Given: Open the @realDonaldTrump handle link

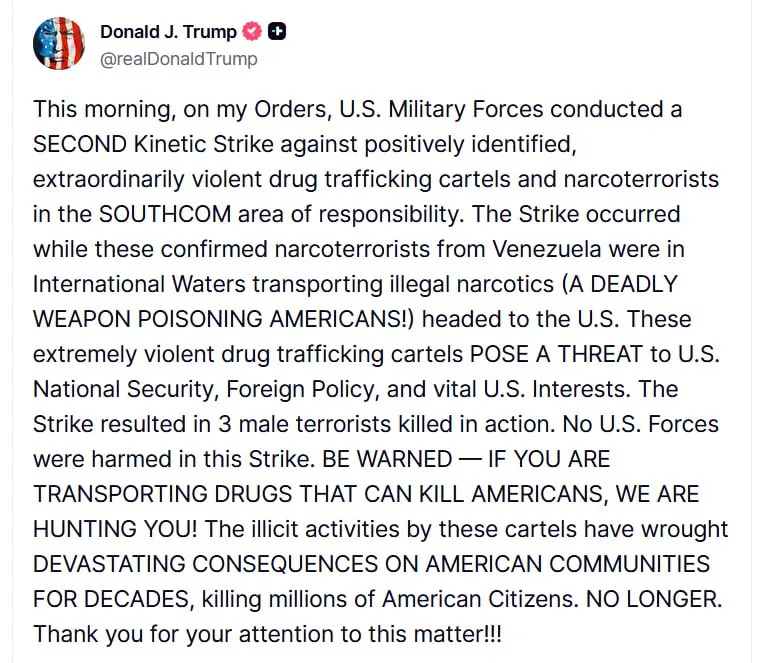Looking at the screenshot, I should tap(178, 58).
